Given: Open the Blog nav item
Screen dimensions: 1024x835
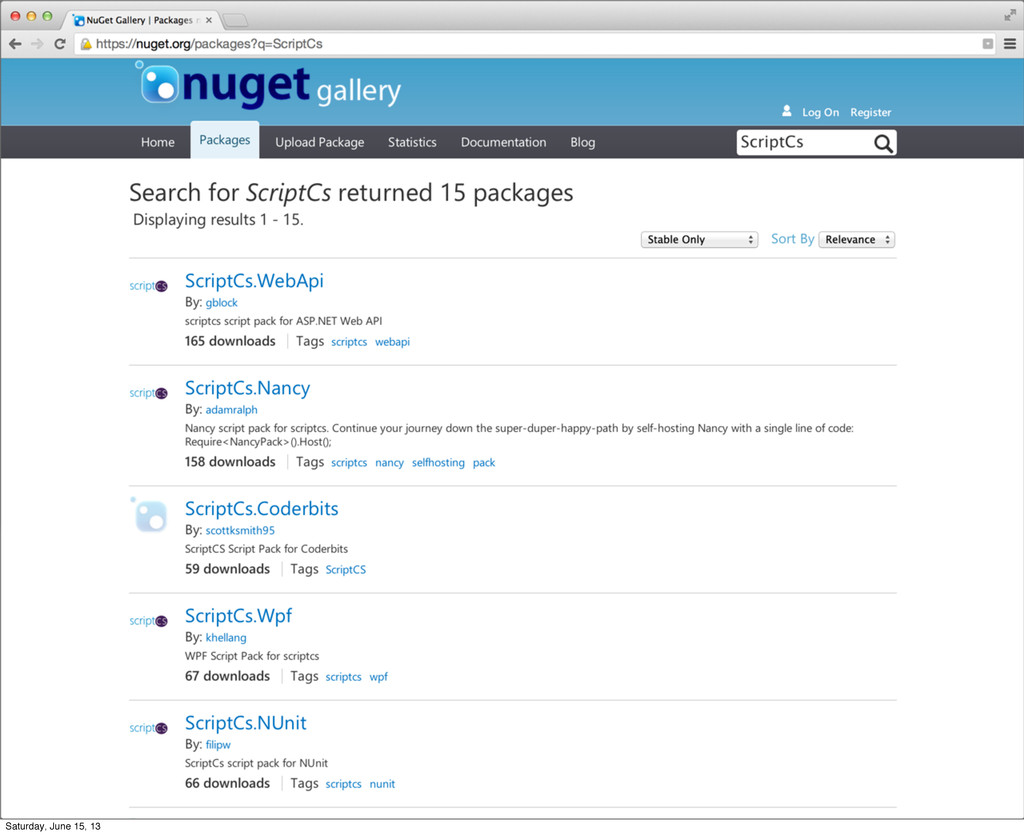Looking at the screenshot, I should (x=583, y=142).
